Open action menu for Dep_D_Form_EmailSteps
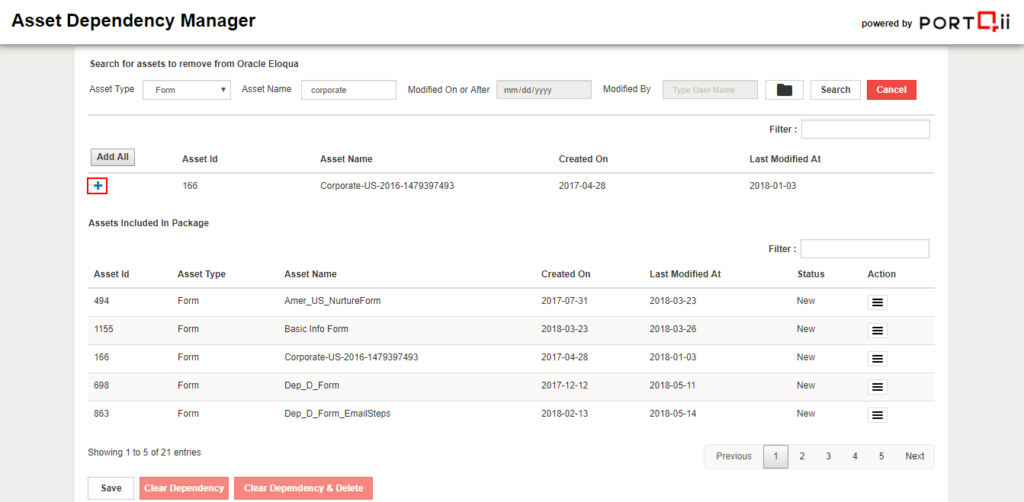The width and height of the screenshot is (1024, 502). (x=877, y=414)
